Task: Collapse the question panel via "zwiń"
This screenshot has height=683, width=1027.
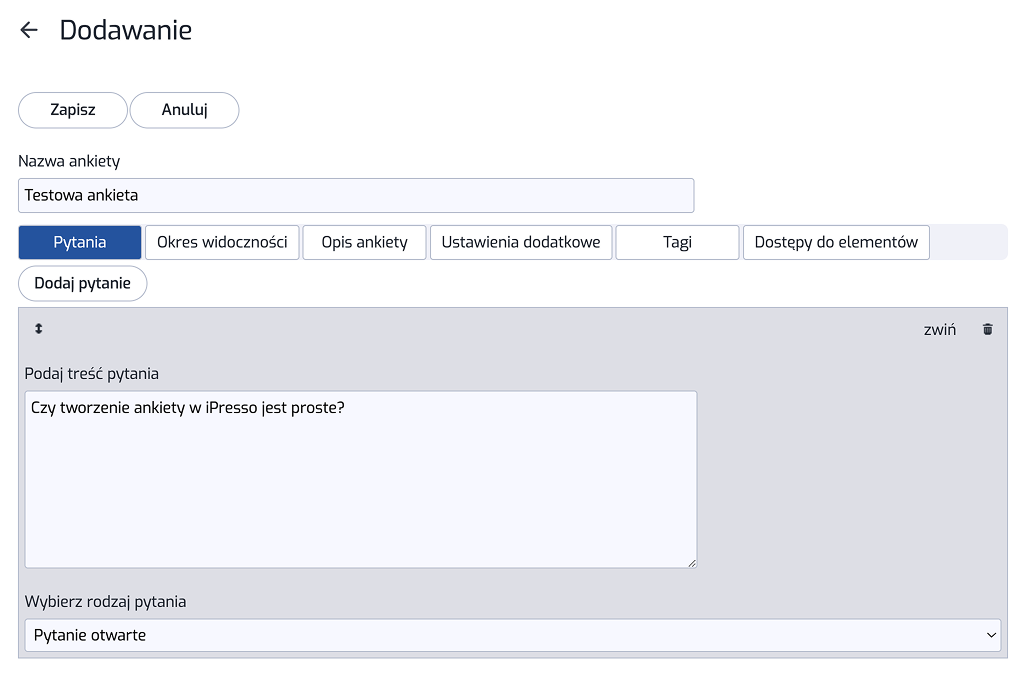Action: coord(939,329)
